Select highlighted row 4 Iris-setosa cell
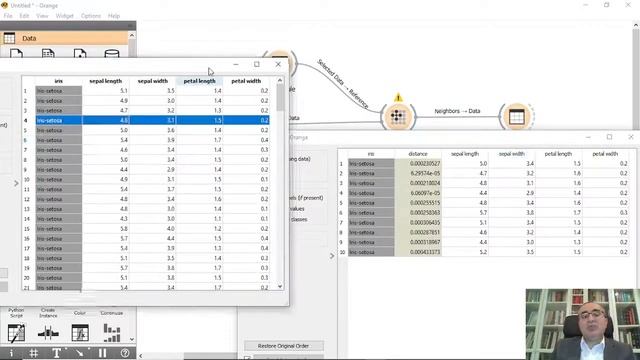This screenshot has width=640, height=360. point(59,120)
